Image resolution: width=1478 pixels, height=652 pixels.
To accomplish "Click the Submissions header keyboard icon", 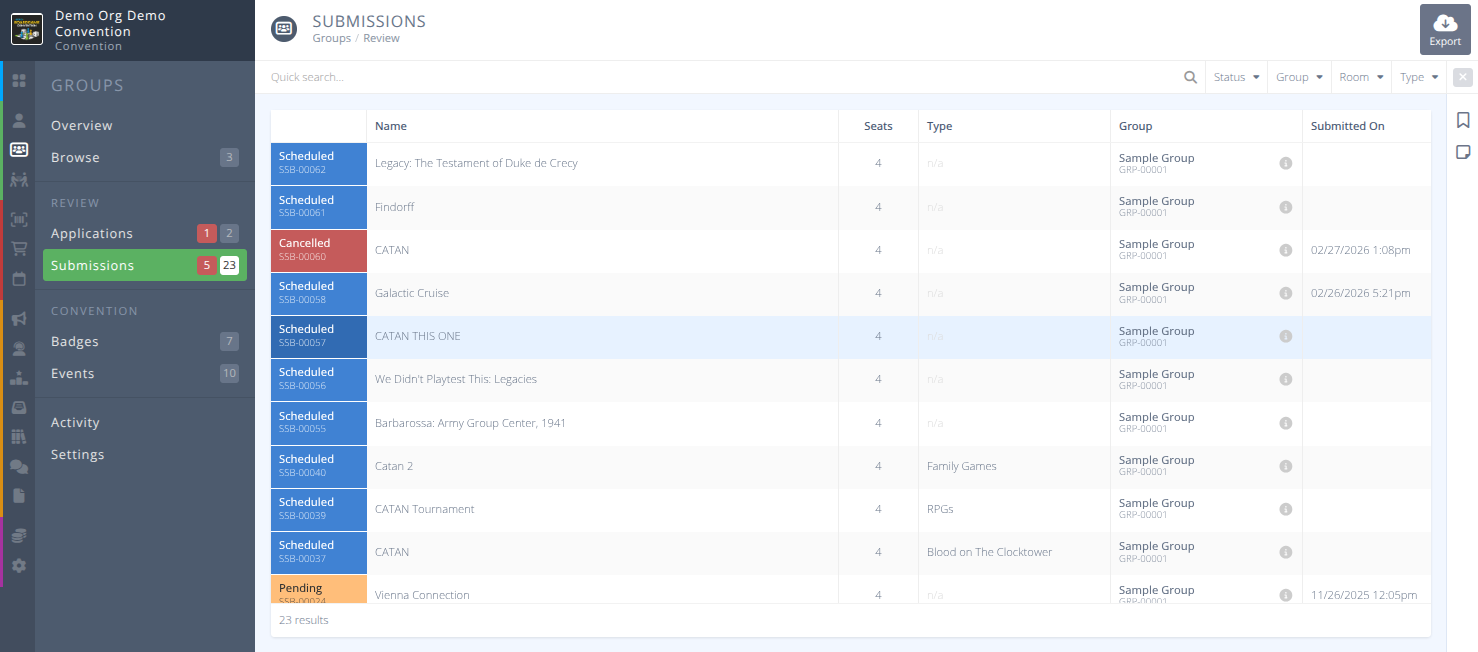I will coord(284,29).
